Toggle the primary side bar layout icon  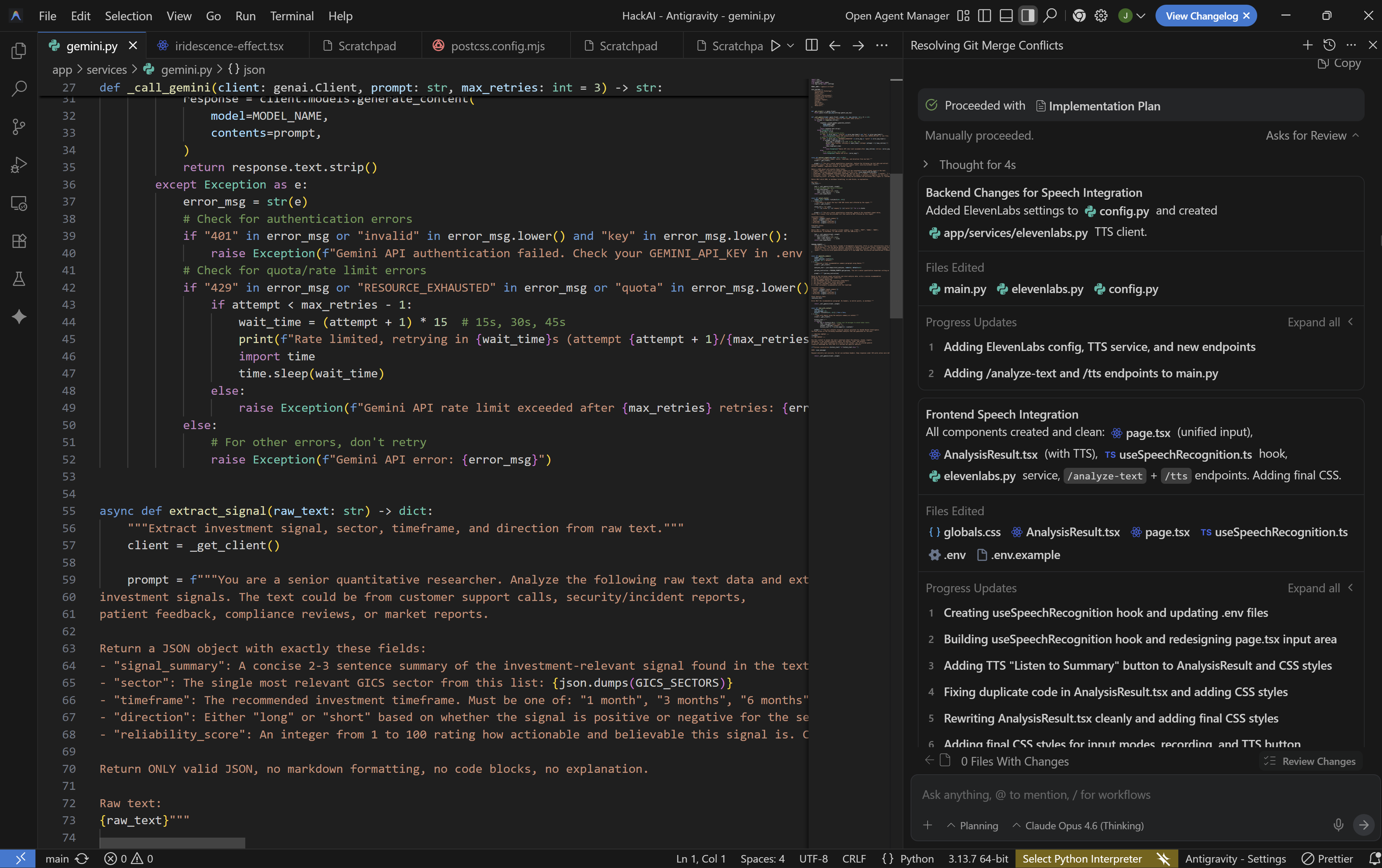coord(984,16)
